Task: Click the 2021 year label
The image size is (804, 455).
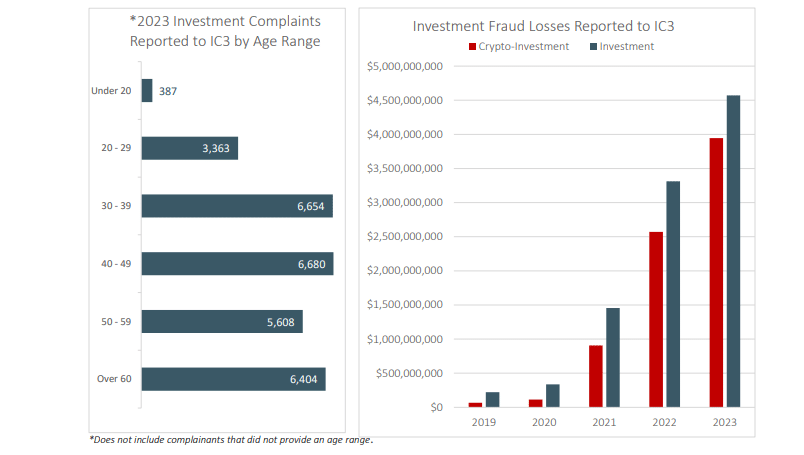Action: [x=604, y=422]
